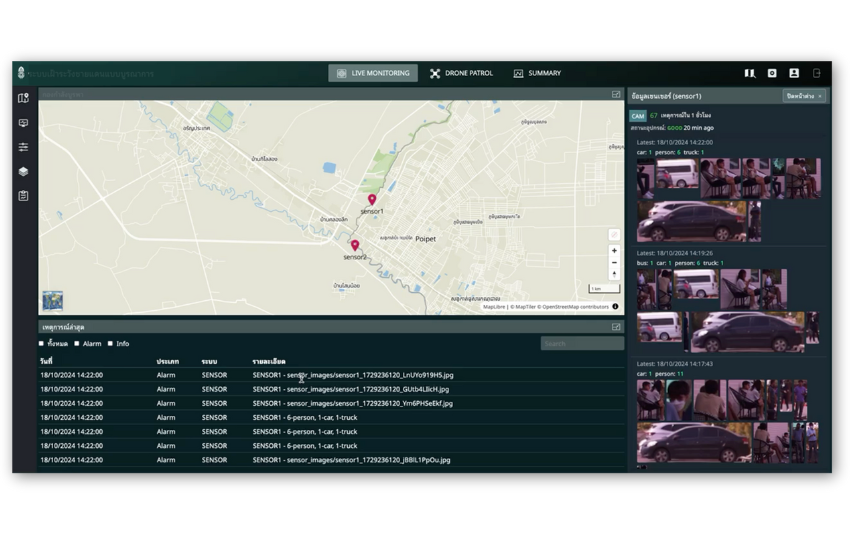The image size is (850, 540).
Task: Check the Info filter checkbox
Action: pos(110,344)
